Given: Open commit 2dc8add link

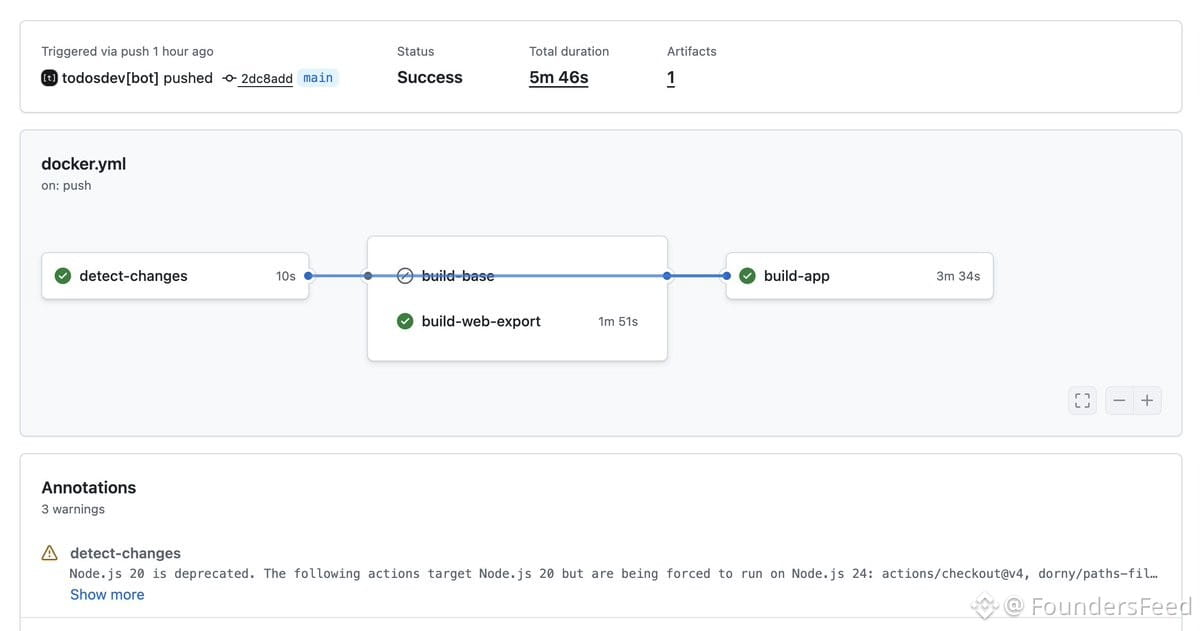Looking at the screenshot, I should tap(267, 78).
